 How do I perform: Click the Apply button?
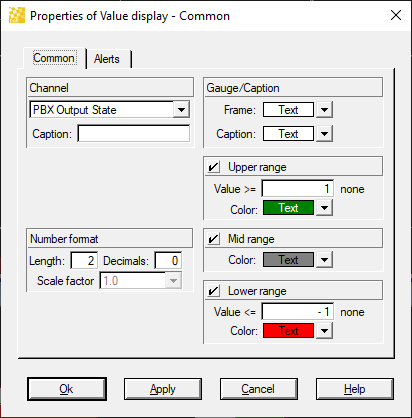(163, 389)
